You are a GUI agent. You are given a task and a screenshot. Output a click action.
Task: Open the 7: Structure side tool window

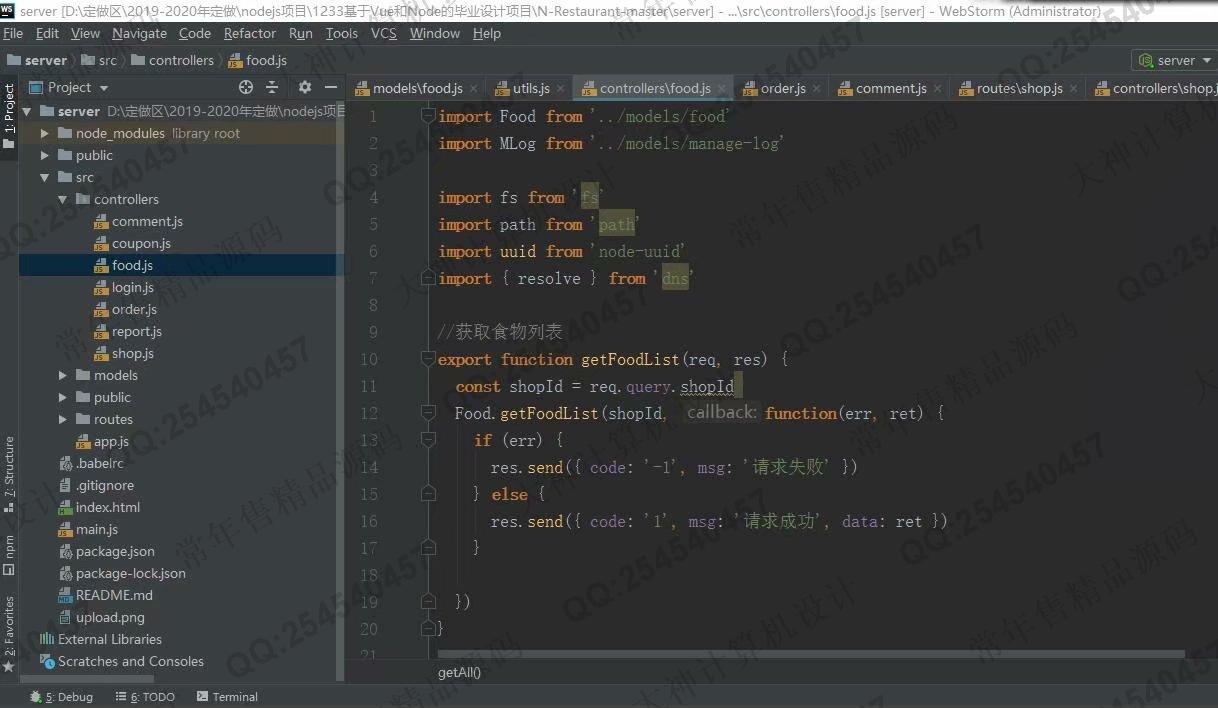(9, 473)
